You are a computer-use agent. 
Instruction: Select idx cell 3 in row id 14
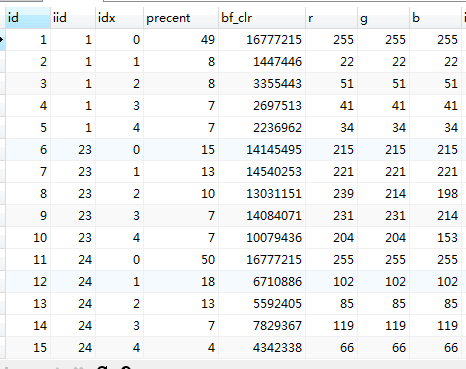click(120, 326)
